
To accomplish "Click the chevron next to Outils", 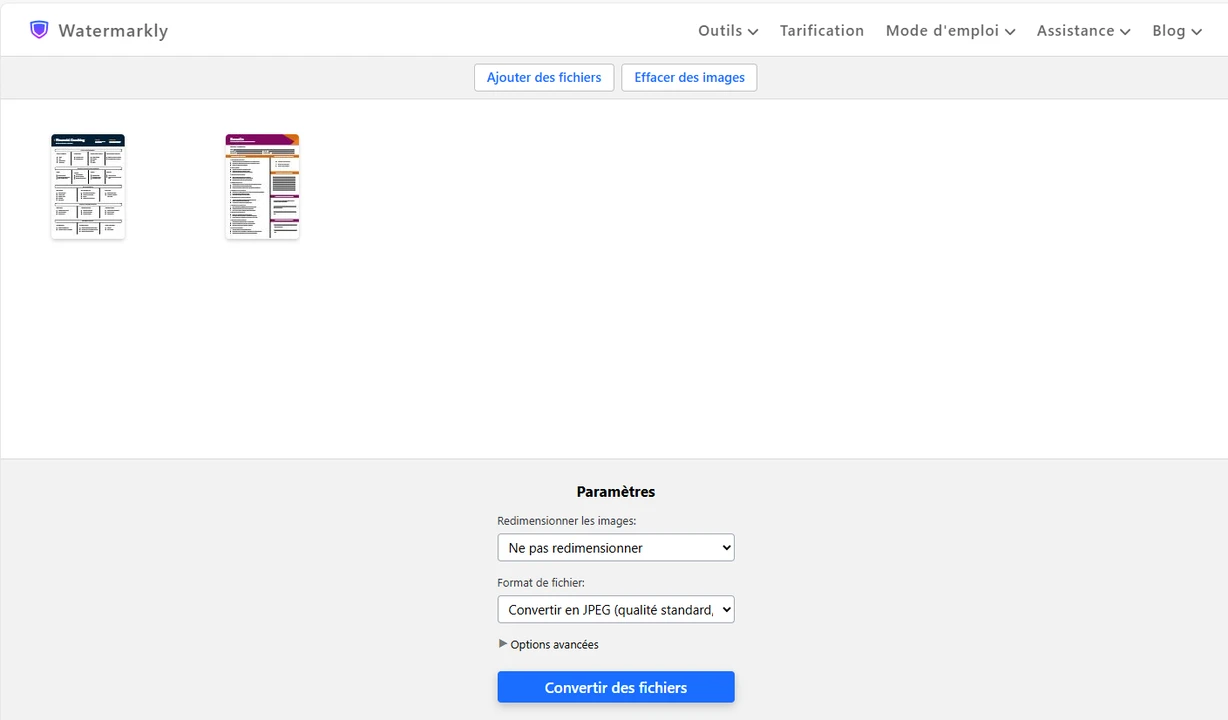I will point(753,32).
